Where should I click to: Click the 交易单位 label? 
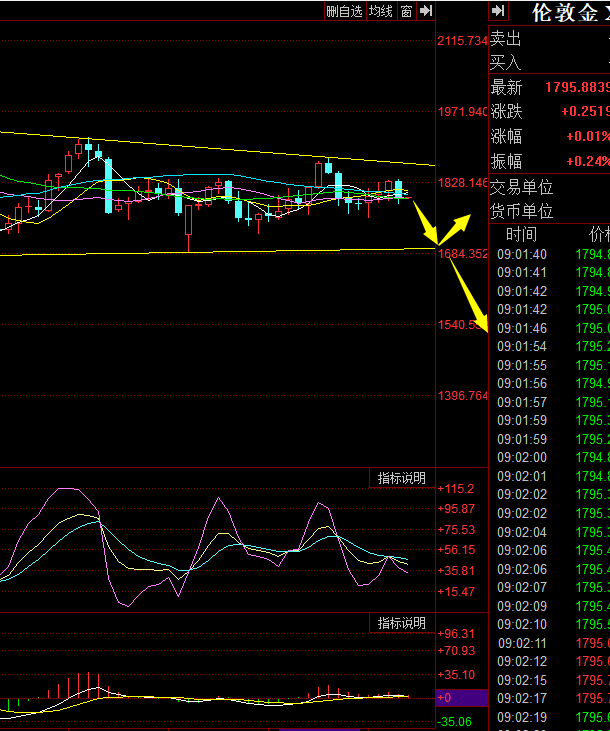coord(521,187)
